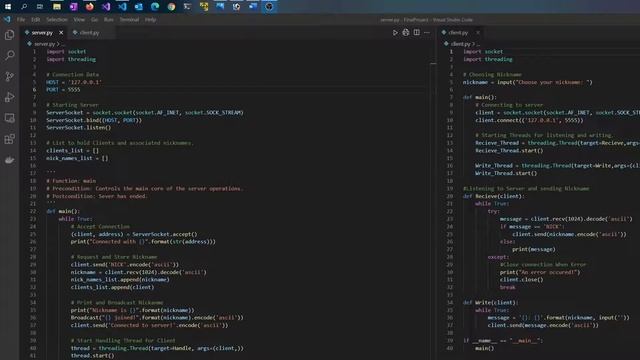Launch Google Chrome from the taskbar

pos(171,7)
